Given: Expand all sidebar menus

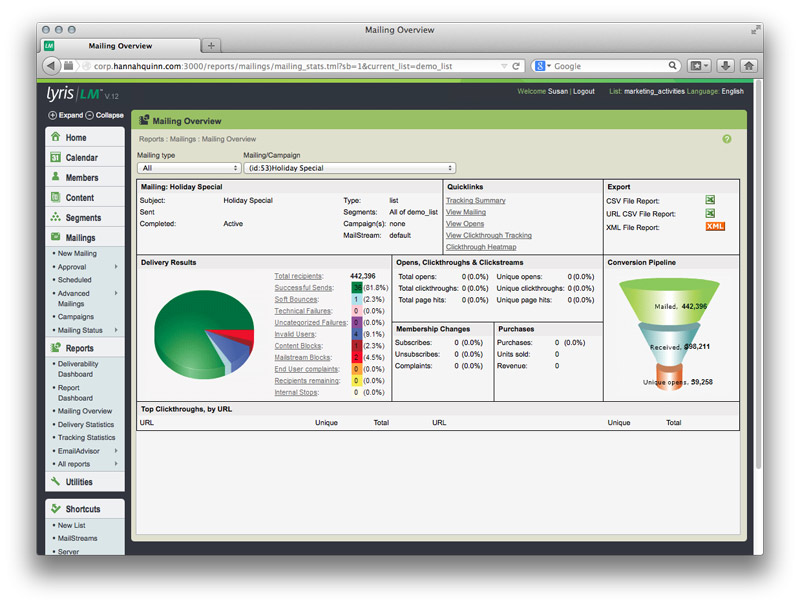Looking at the screenshot, I should (66, 115).
